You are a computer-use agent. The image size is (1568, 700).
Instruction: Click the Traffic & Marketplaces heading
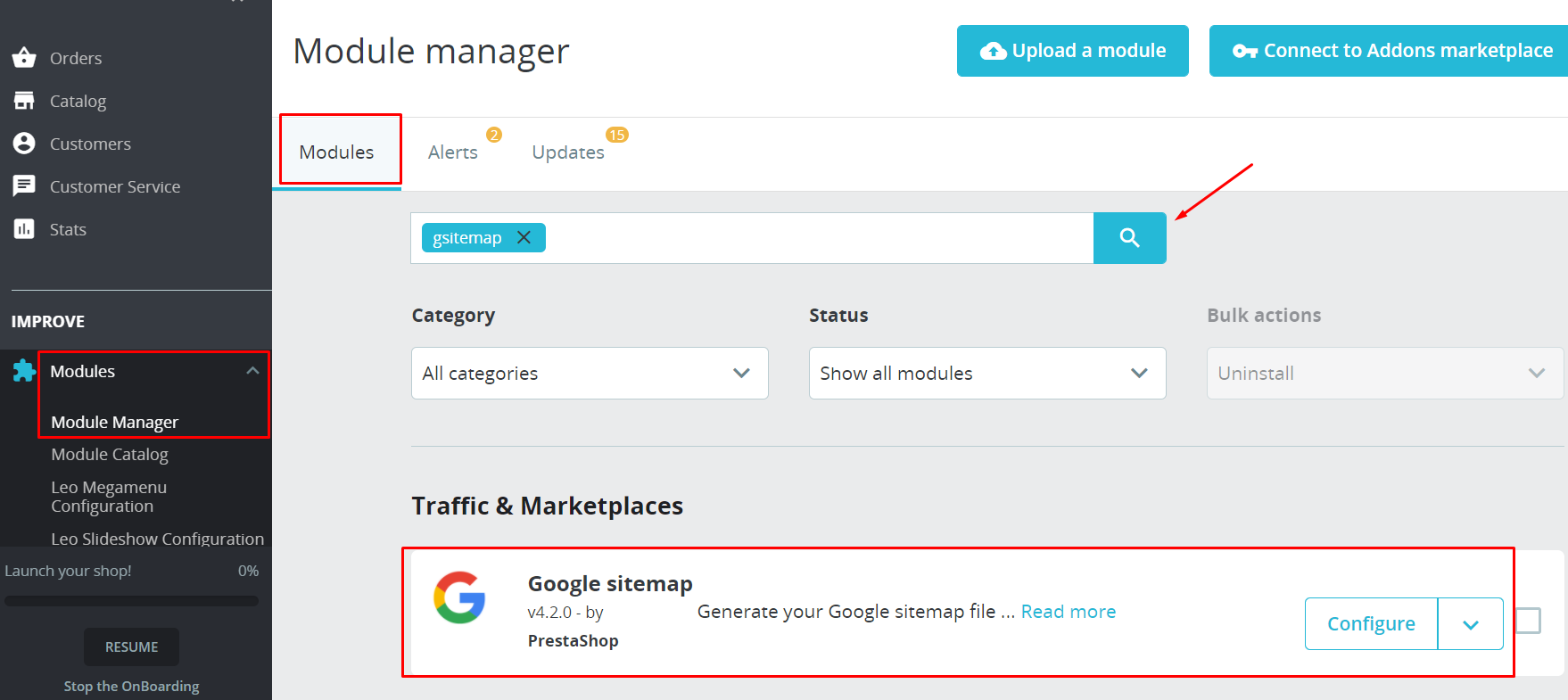point(548,506)
